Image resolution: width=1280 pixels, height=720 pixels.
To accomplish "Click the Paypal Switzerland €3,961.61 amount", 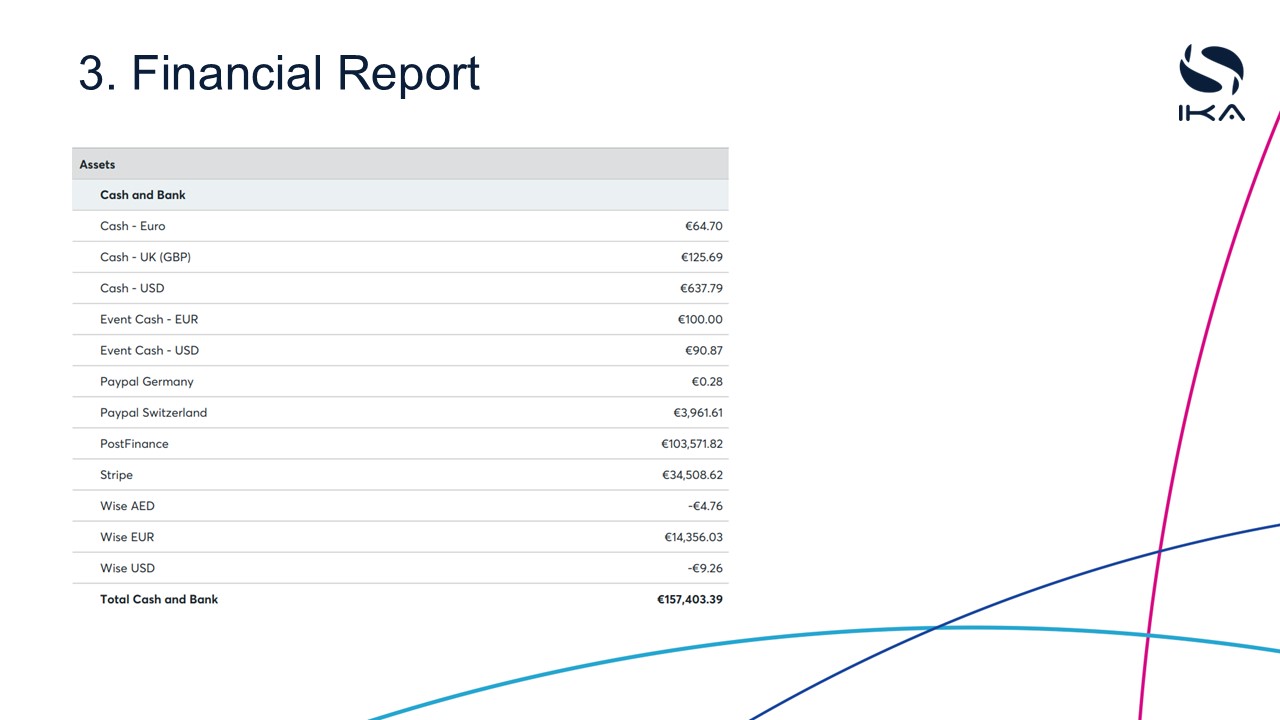I will (x=697, y=412).
